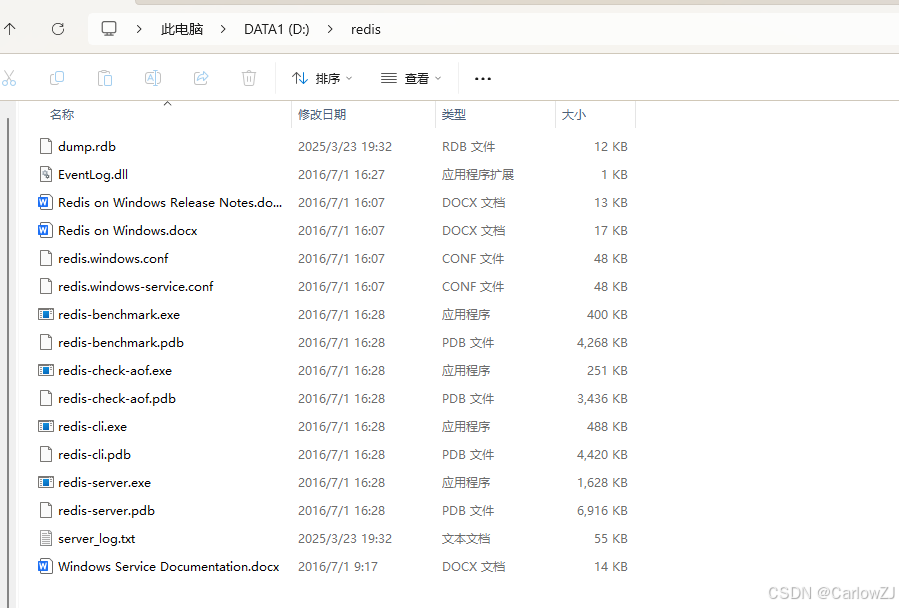This screenshot has height=608, width=899.
Task: Select the file name server_log.txt
Action: (96, 539)
